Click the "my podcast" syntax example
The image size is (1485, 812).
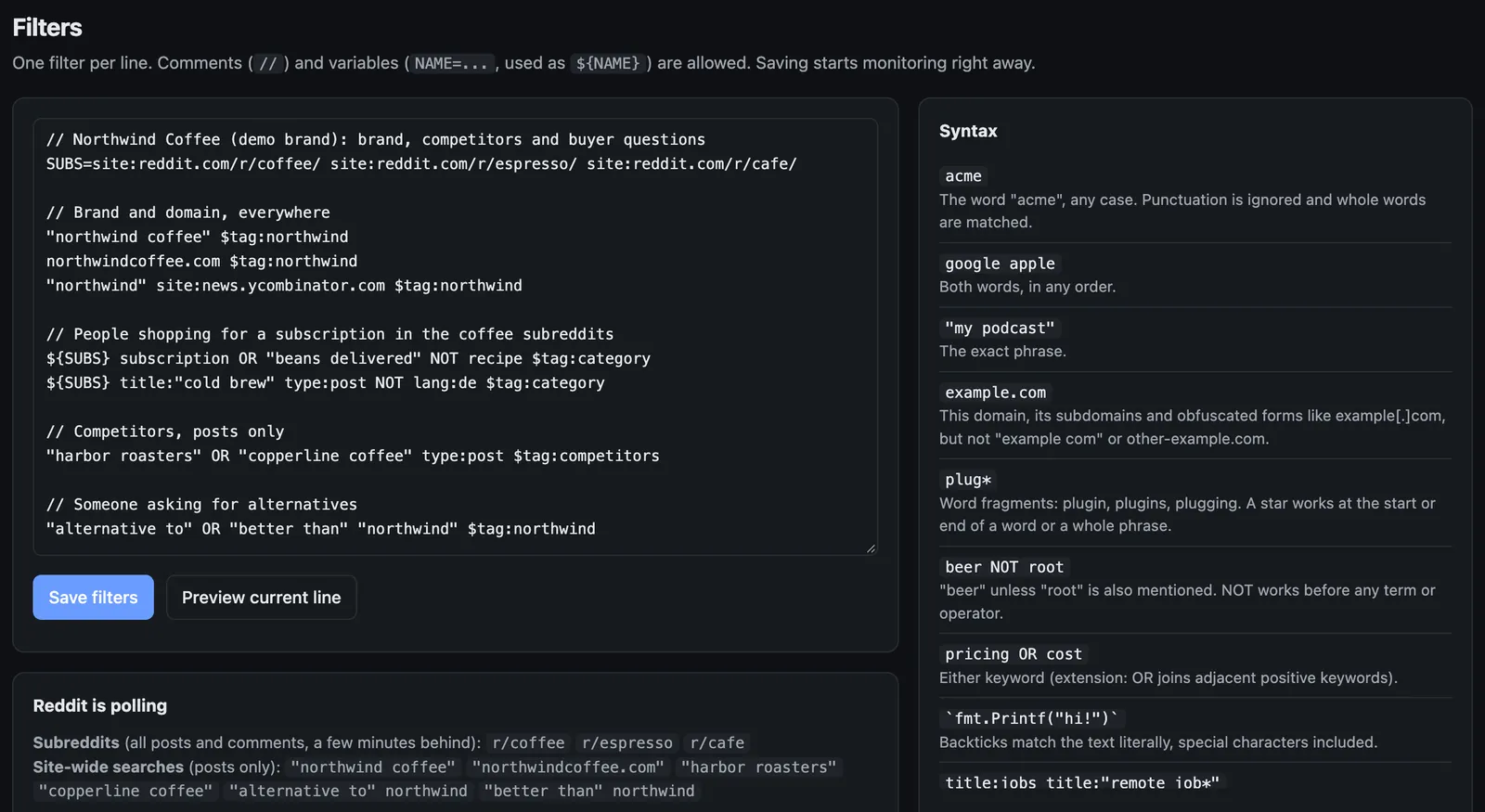coord(1000,328)
